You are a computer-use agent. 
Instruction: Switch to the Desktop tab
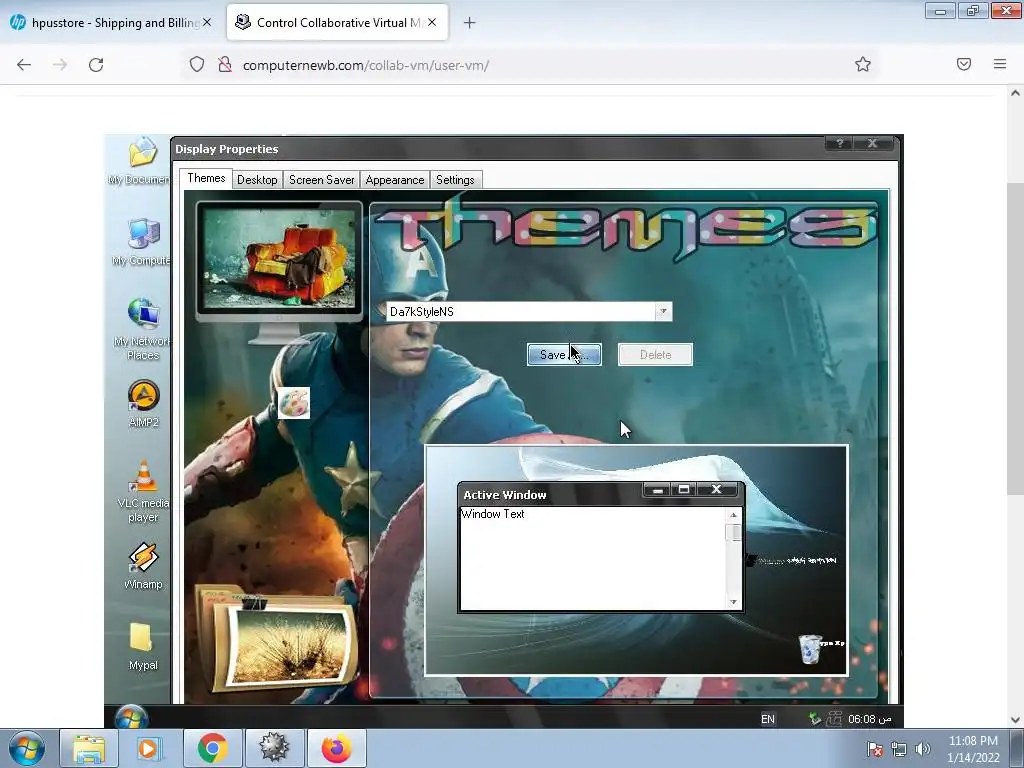pos(257,180)
